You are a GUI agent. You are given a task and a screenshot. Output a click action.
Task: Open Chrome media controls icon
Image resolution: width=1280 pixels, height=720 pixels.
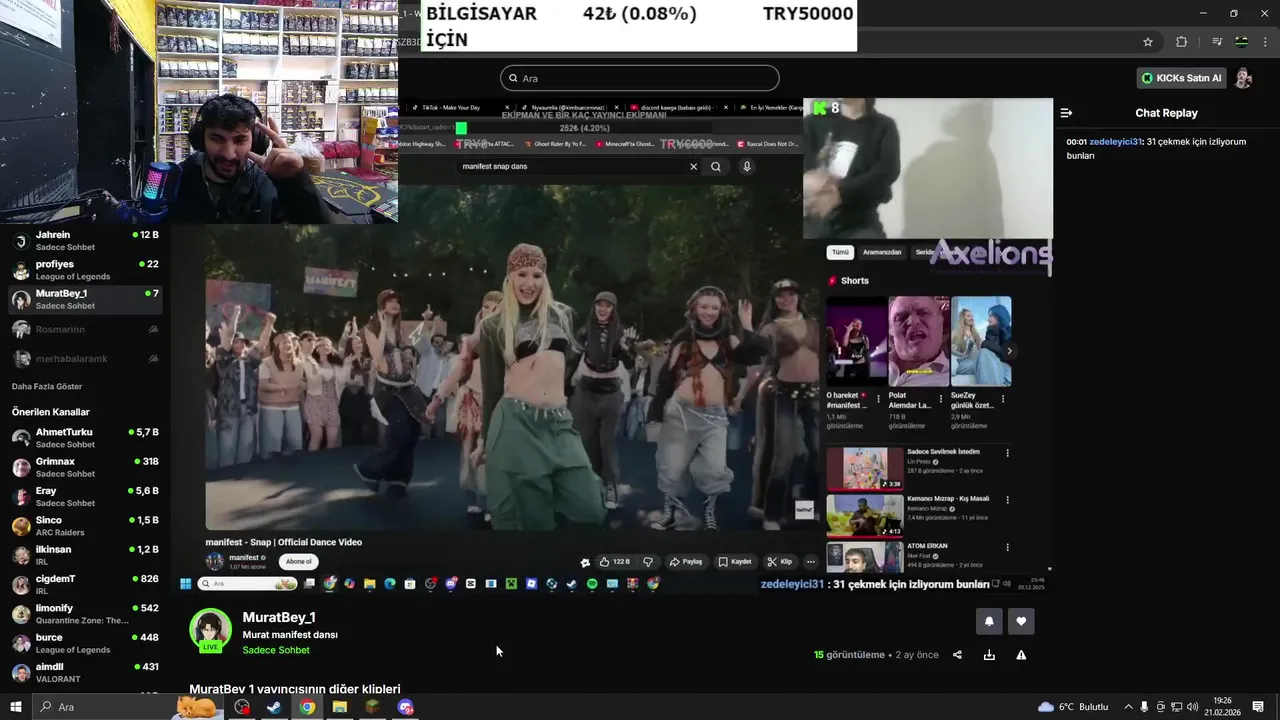(1217, 42)
